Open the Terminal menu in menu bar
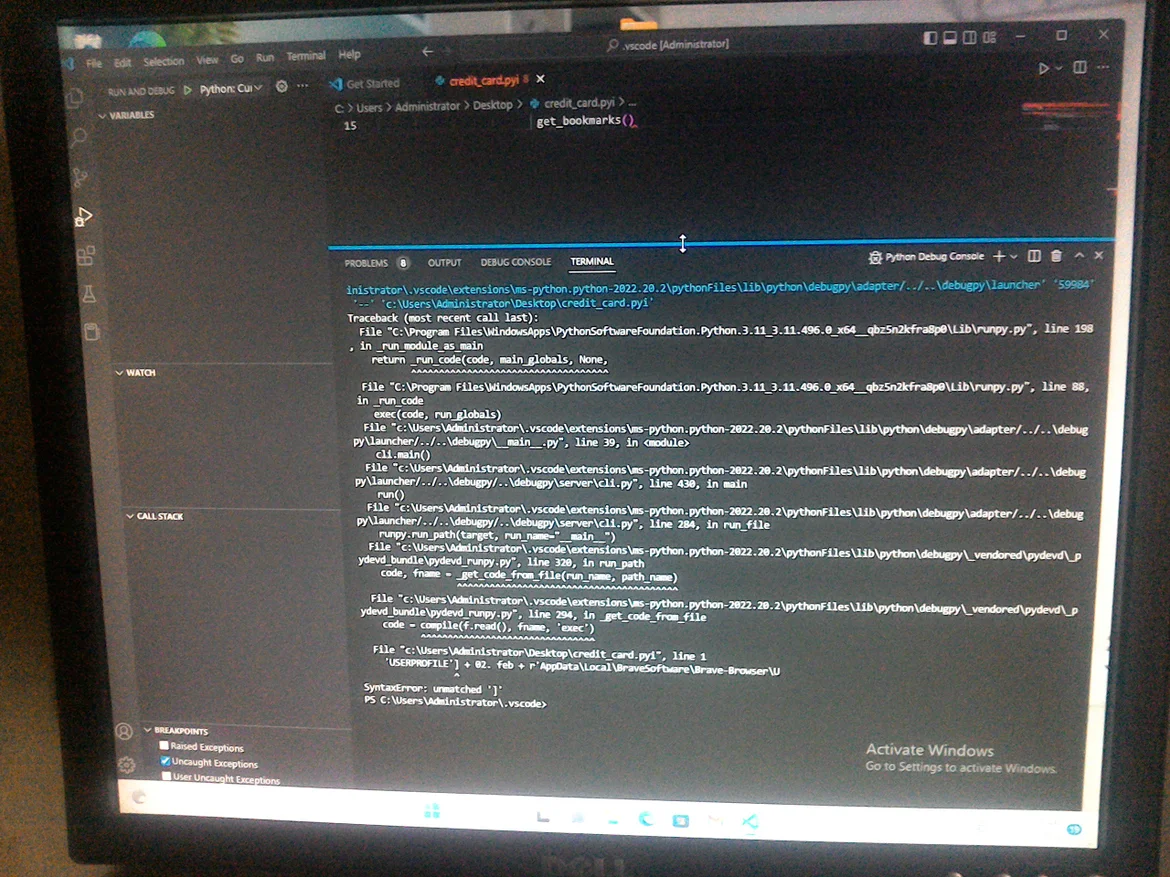Image resolution: width=1170 pixels, height=877 pixels. (x=306, y=57)
